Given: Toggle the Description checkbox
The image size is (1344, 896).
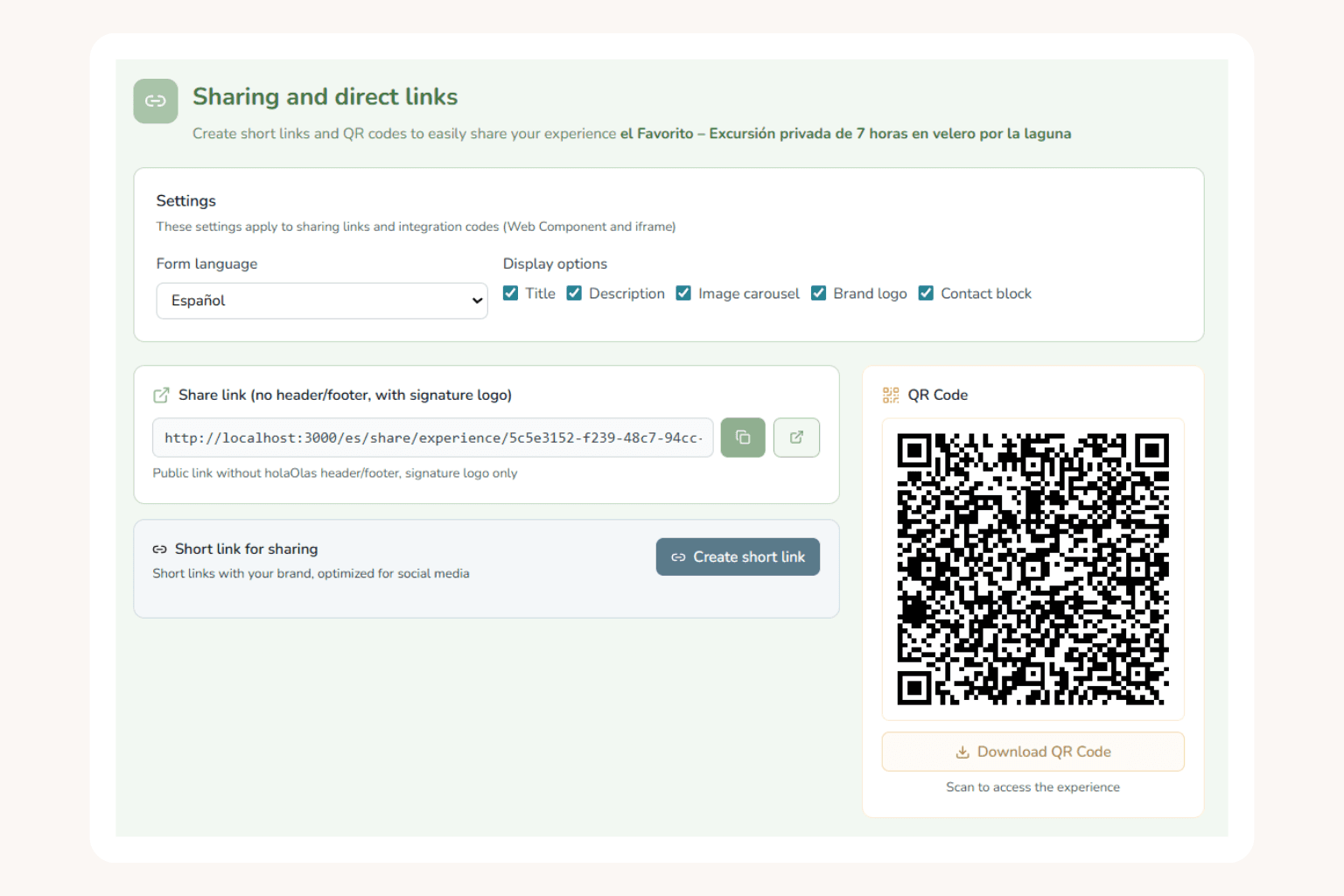Looking at the screenshot, I should pyautogui.click(x=575, y=293).
